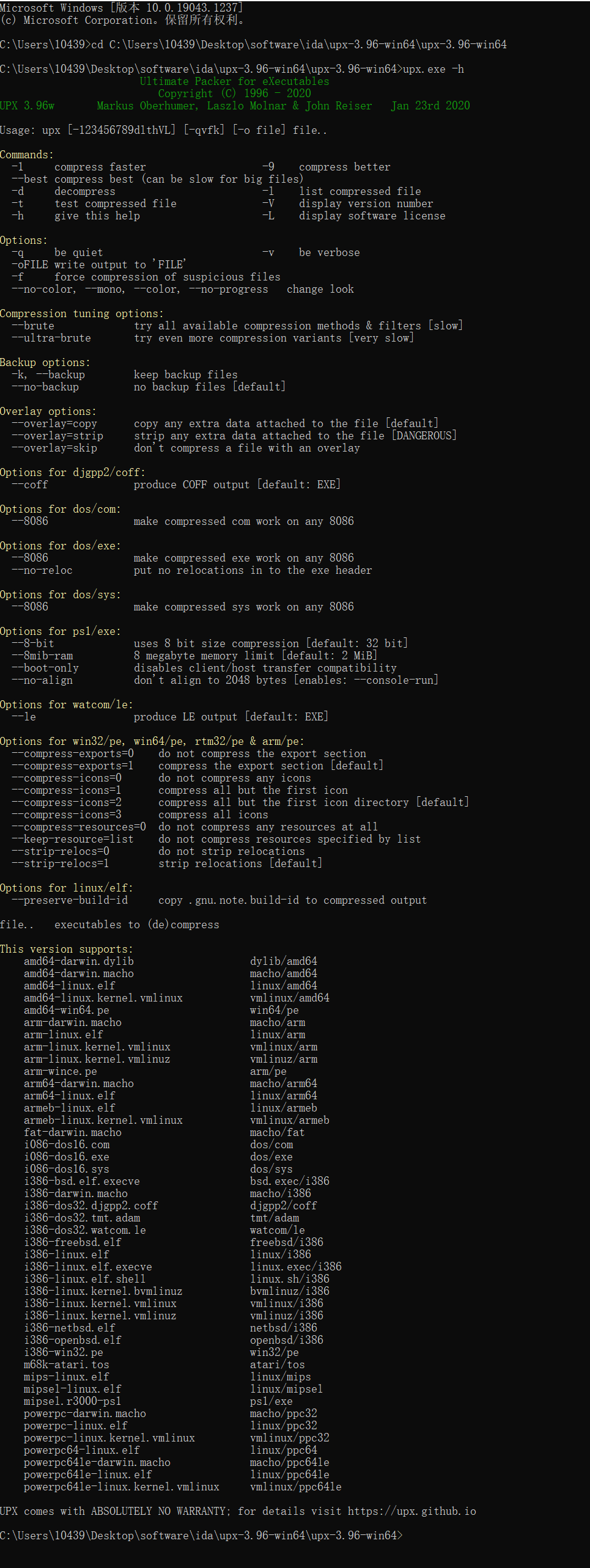Click 'i086-dos16.com' format entry
The image size is (590, 1568).
[67, 1145]
